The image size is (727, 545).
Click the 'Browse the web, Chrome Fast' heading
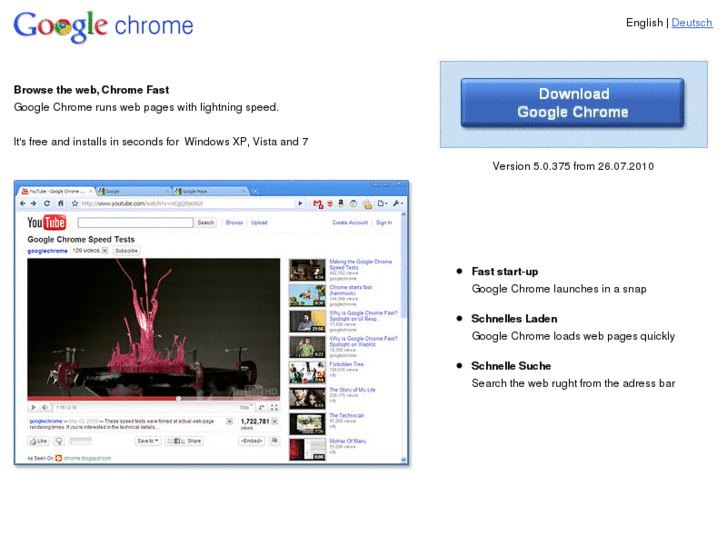point(91,90)
